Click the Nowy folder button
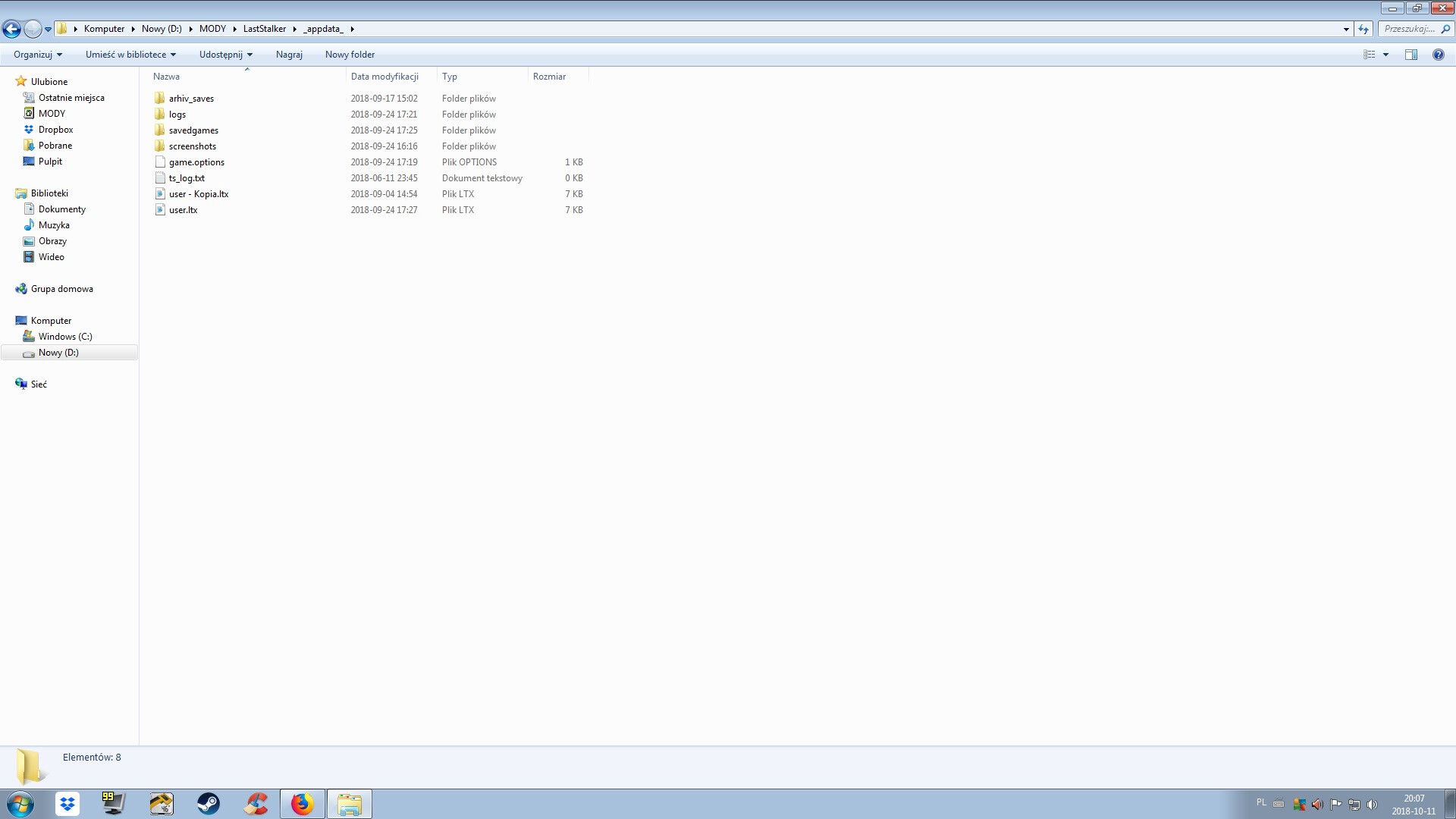 pyautogui.click(x=350, y=55)
